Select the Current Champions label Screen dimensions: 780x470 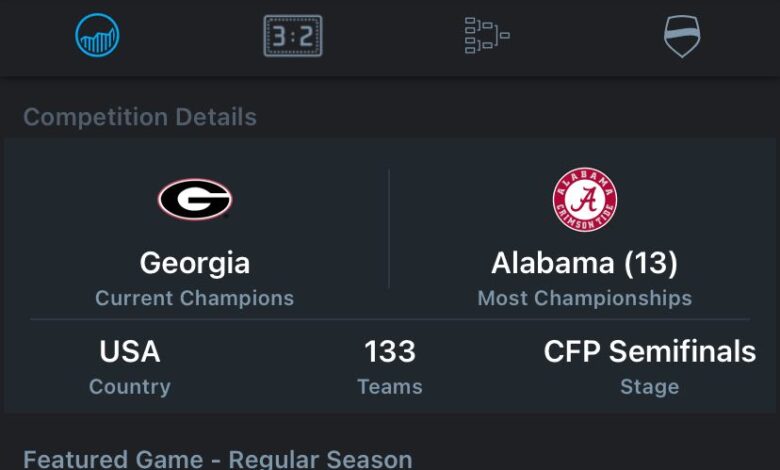click(x=195, y=298)
